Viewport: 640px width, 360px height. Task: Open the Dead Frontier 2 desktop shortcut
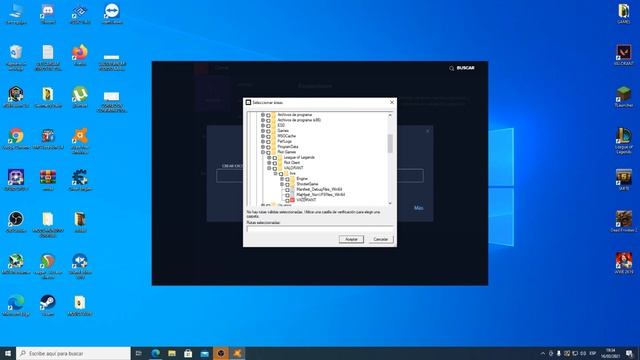[x=624, y=221]
